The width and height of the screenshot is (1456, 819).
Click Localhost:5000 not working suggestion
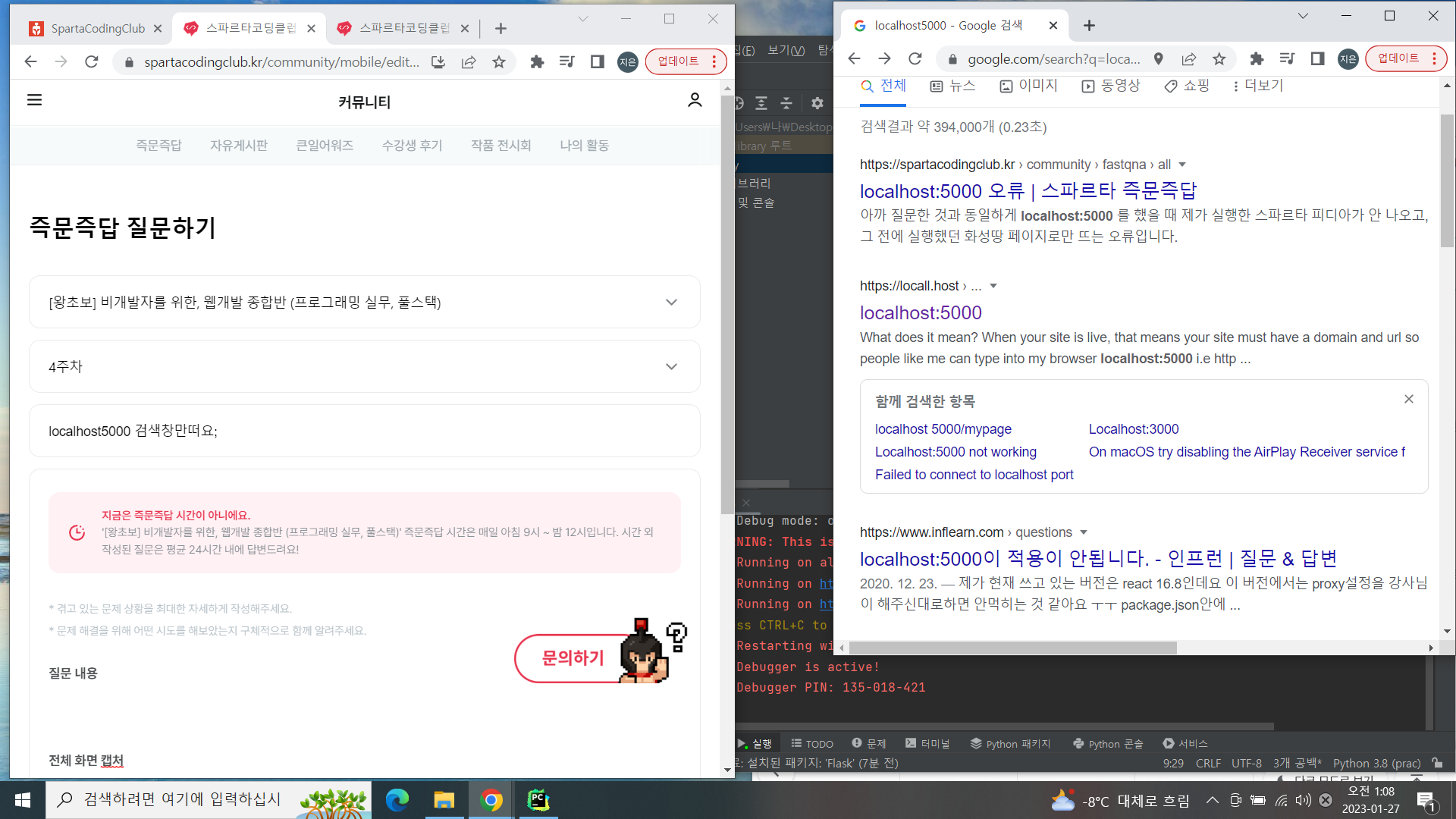(x=955, y=452)
